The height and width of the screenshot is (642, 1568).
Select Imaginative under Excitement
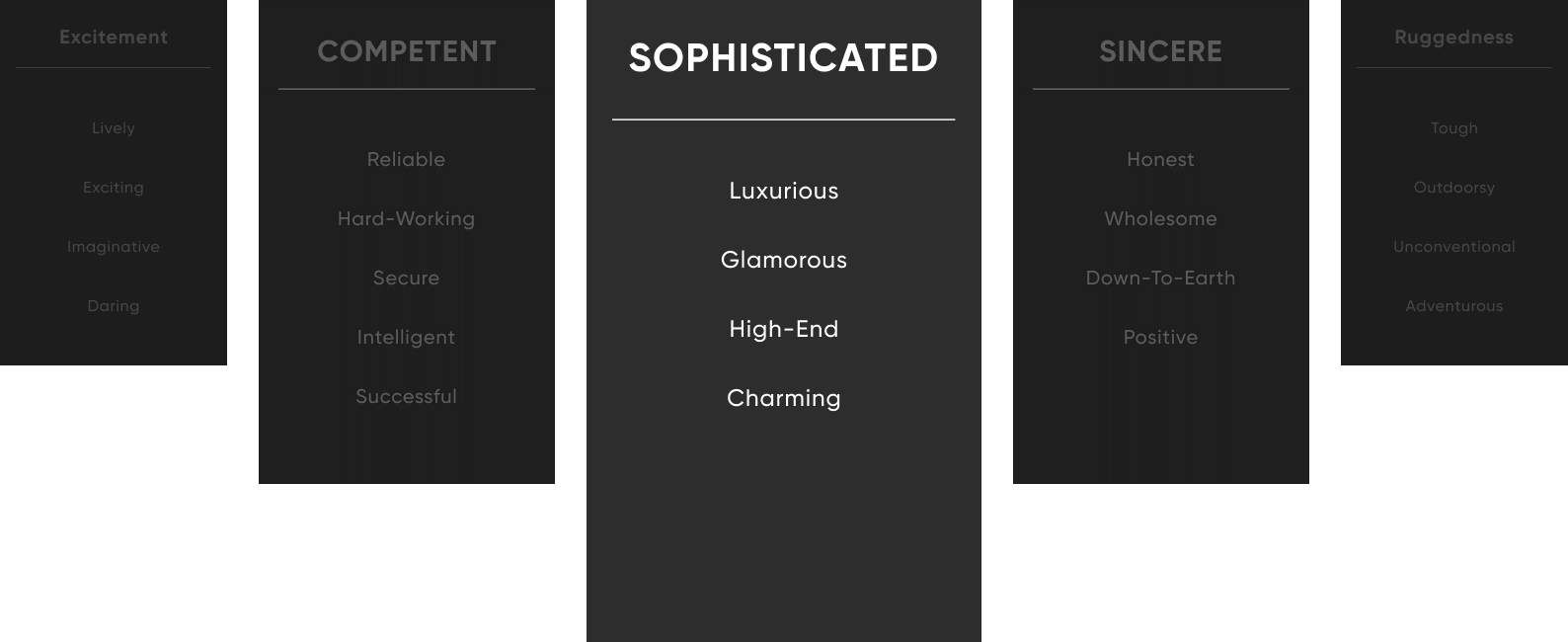click(x=114, y=247)
